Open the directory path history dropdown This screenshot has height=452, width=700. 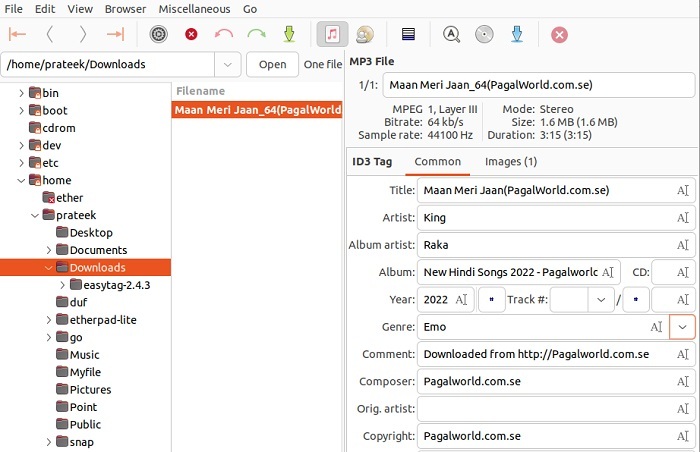tap(228, 64)
